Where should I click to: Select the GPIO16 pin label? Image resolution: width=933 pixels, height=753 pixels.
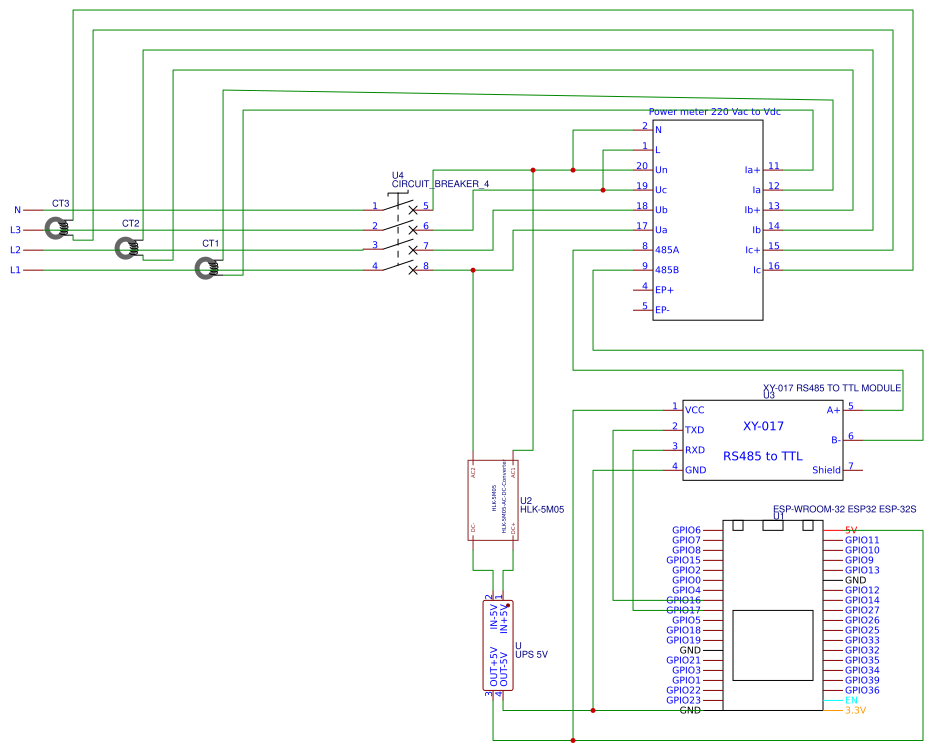point(684,600)
